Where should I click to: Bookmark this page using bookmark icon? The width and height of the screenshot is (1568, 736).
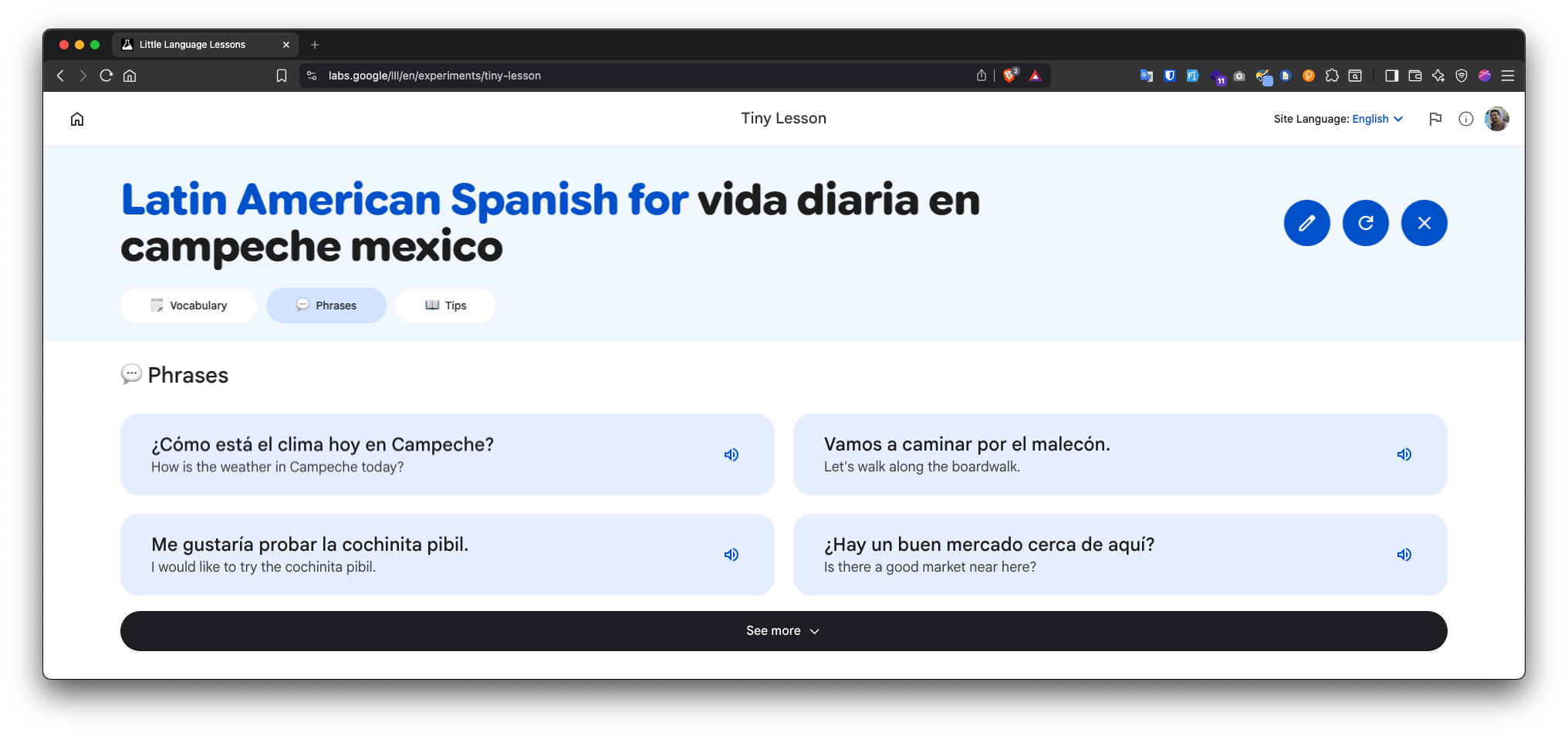tap(282, 76)
